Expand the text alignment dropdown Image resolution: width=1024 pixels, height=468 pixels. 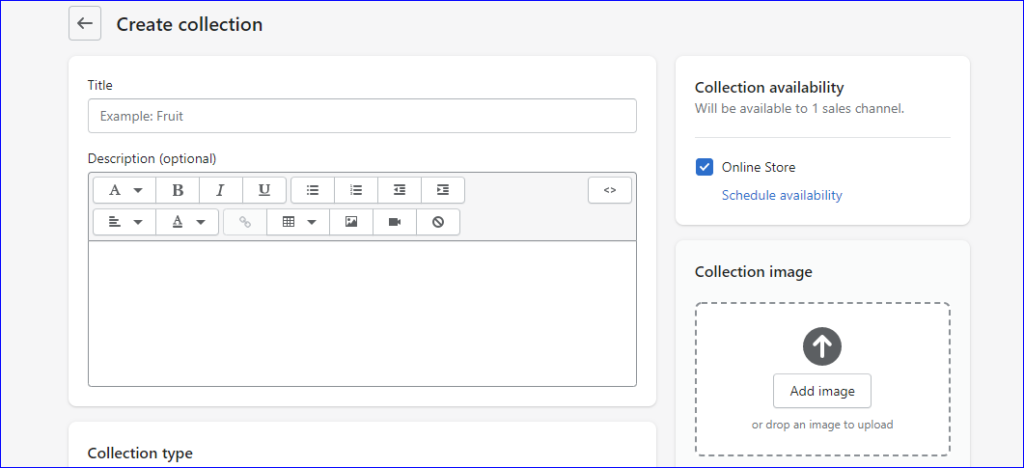click(x=125, y=222)
